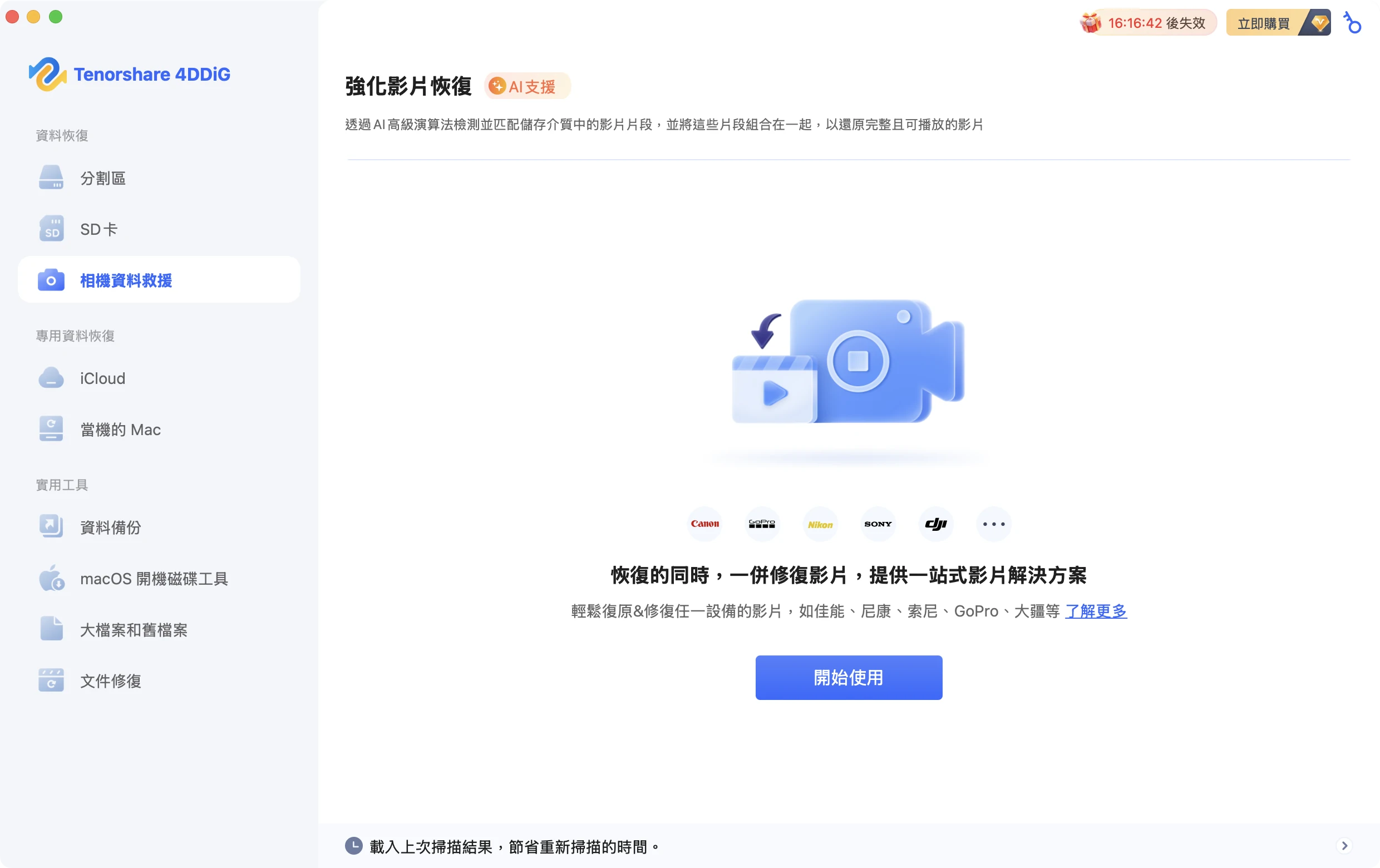1380x868 pixels.
Task: Follow the 了解更多 link
Action: [1096, 611]
